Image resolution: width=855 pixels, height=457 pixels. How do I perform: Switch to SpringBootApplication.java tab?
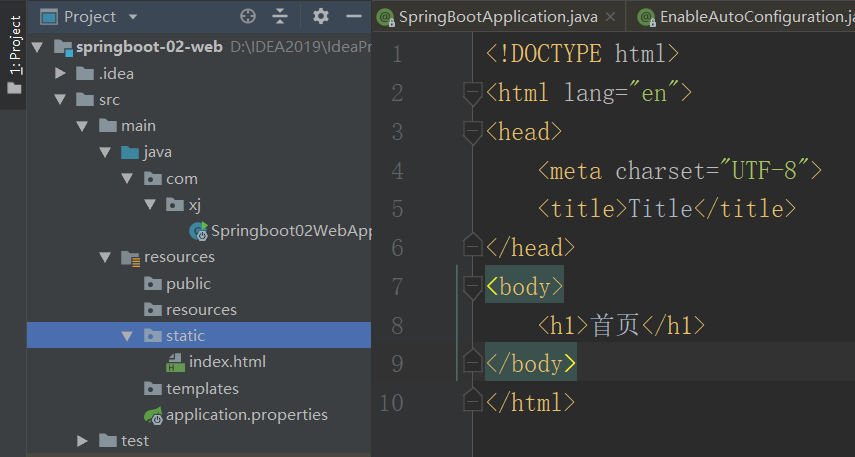[497, 17]
